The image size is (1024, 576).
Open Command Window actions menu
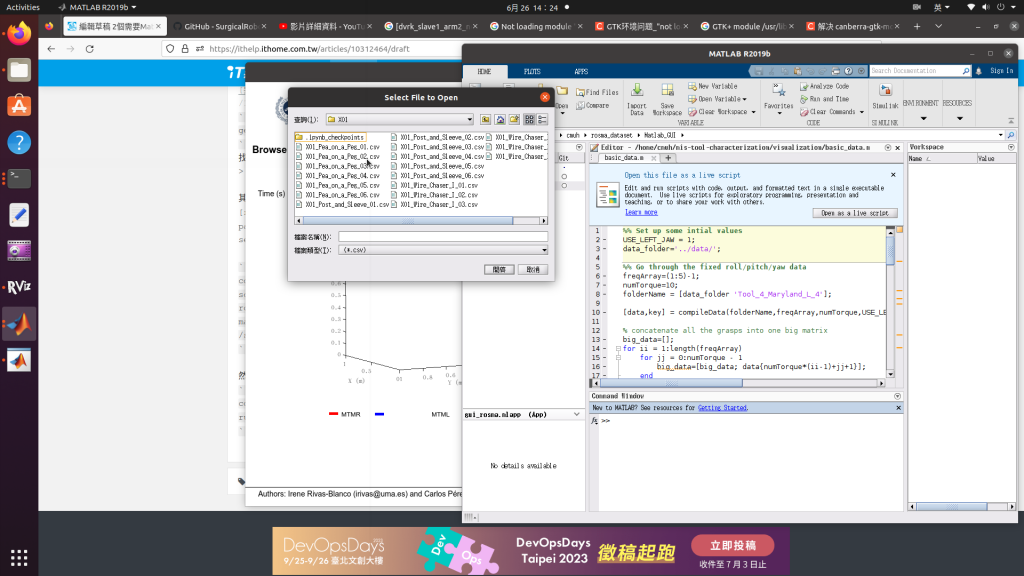[x=897, y=396]
